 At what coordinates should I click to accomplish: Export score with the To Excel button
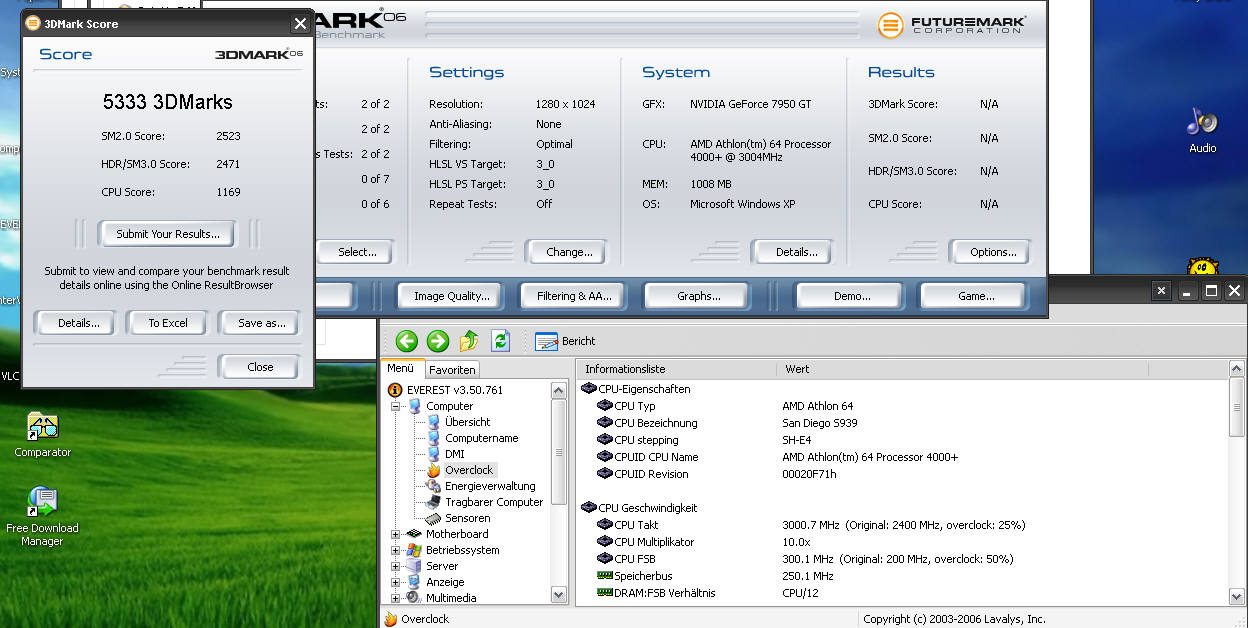pyautogui.click(x=168, y=323)
